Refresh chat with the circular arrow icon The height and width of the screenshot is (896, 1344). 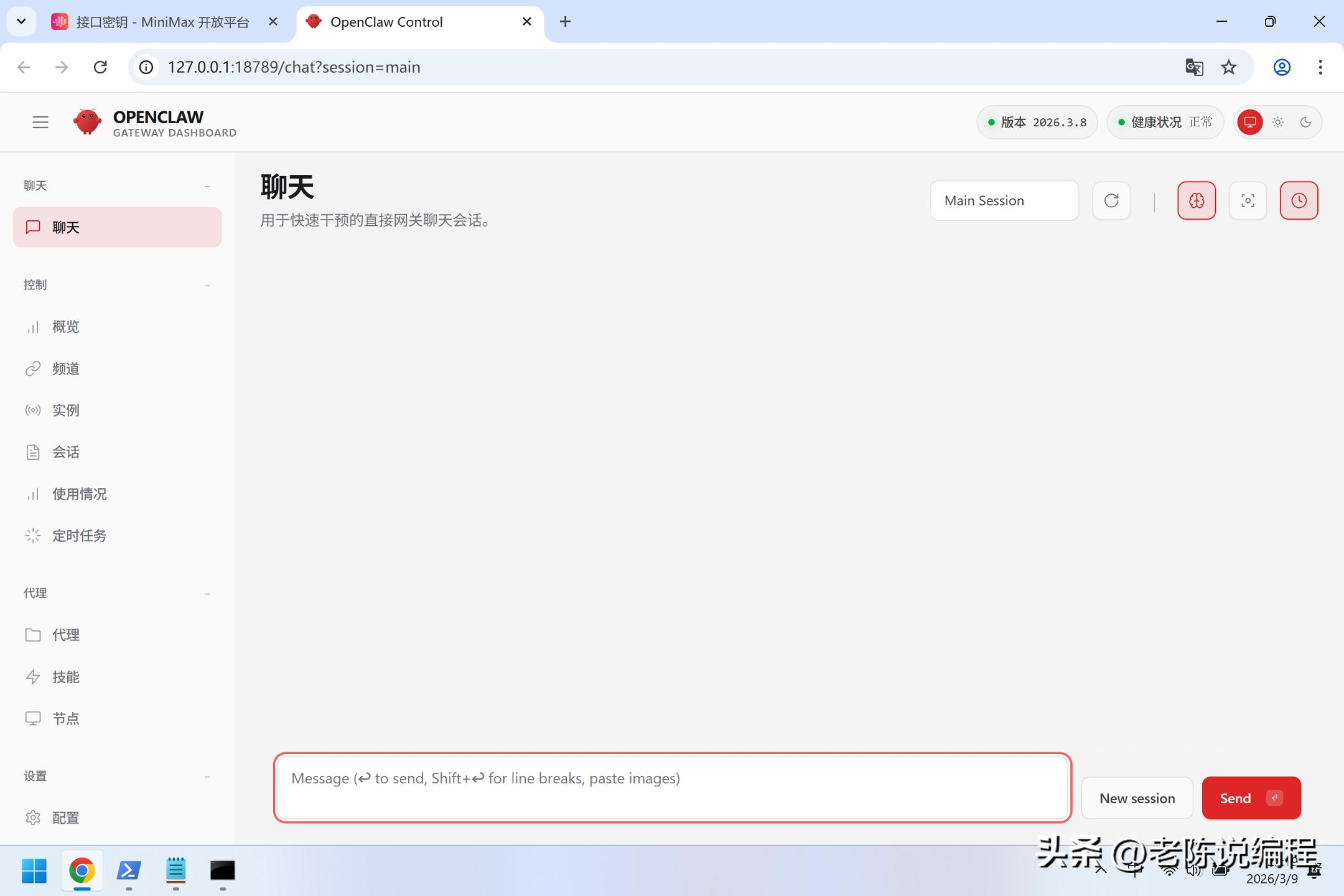coord(1111,200)
